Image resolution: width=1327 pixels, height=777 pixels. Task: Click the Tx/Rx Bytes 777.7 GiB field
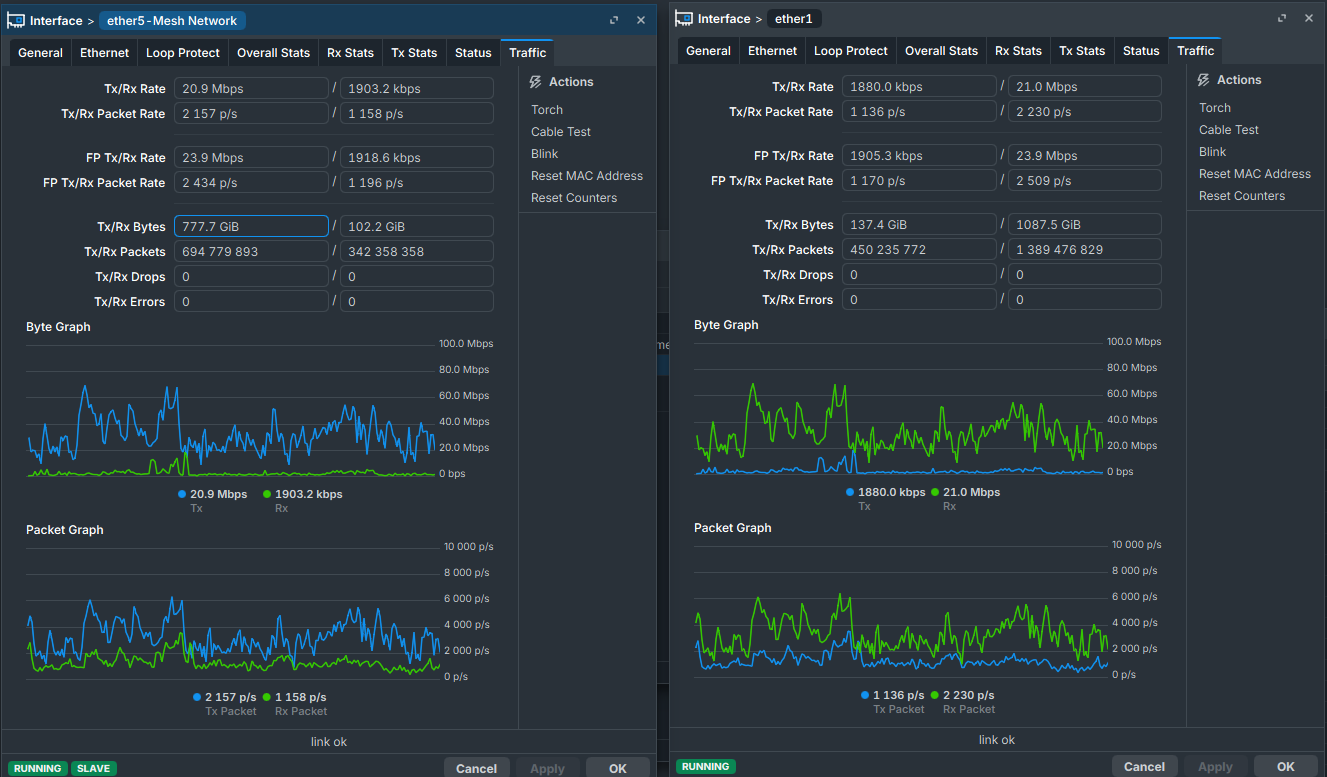(251, 227)
